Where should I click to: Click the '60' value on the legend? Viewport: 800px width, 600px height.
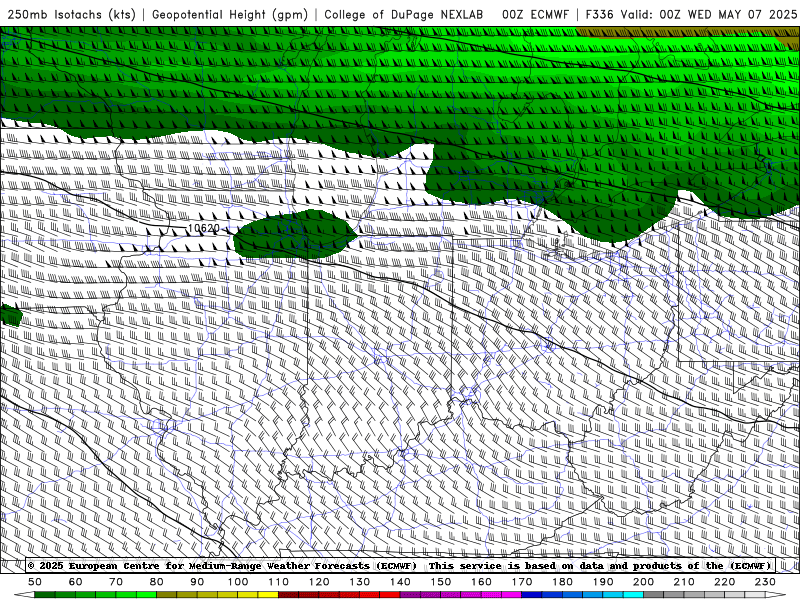pyautogui.click(x=76, y=582)
